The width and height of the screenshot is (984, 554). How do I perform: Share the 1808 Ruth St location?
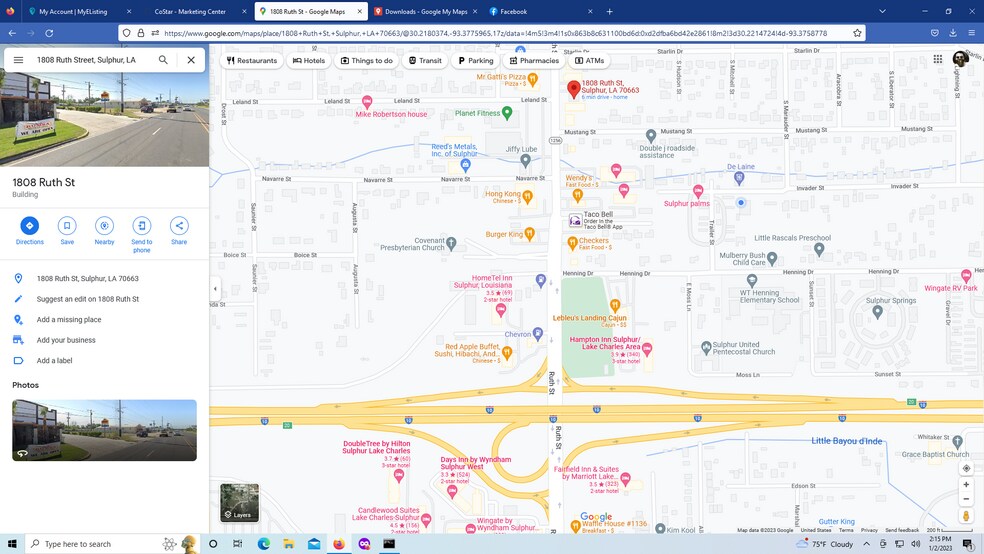coord(179,226)
